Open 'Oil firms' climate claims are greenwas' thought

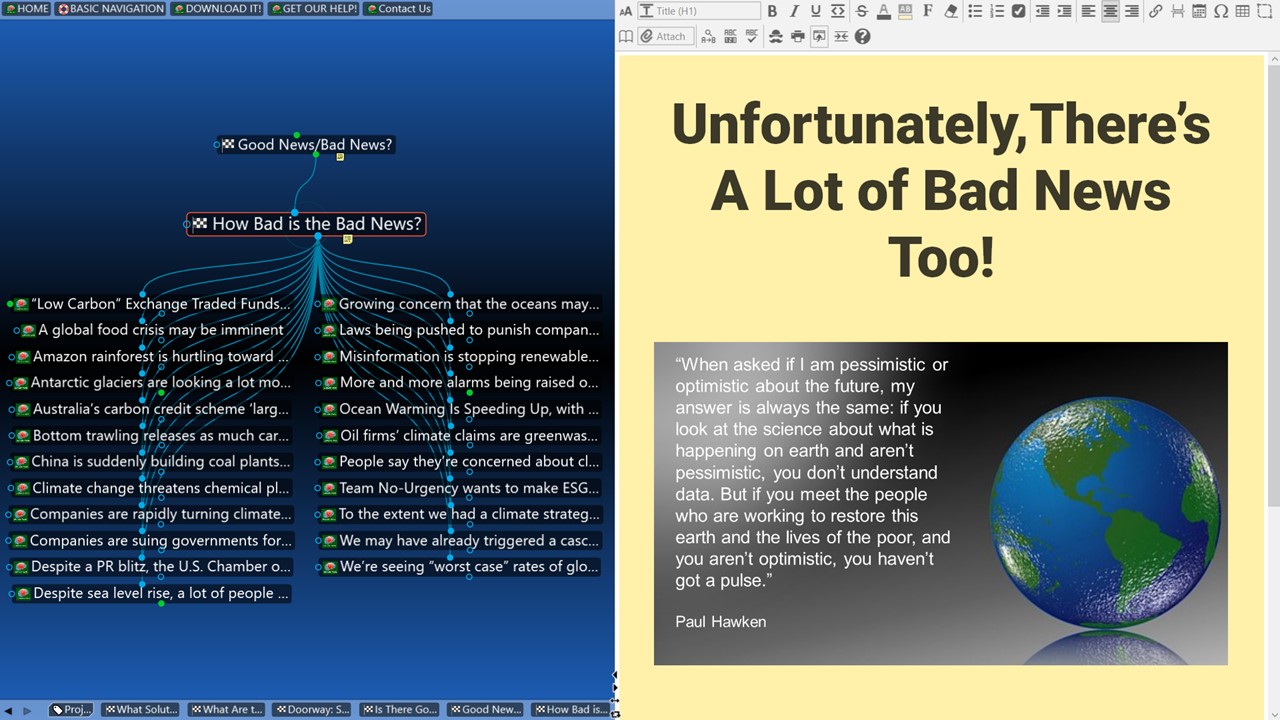pyautogui.click(x=461, y=436)
